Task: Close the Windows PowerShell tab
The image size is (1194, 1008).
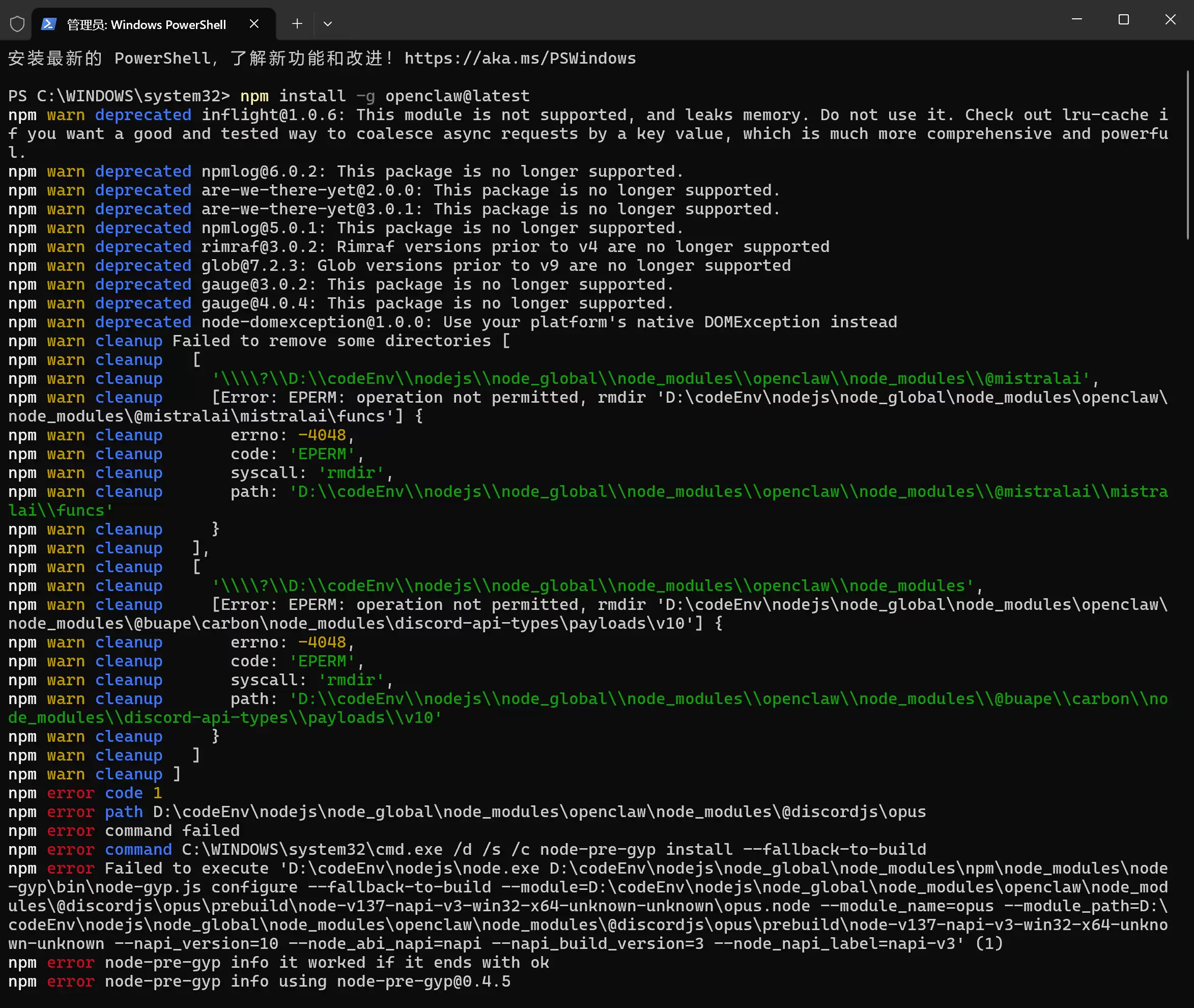Action: 254,24
